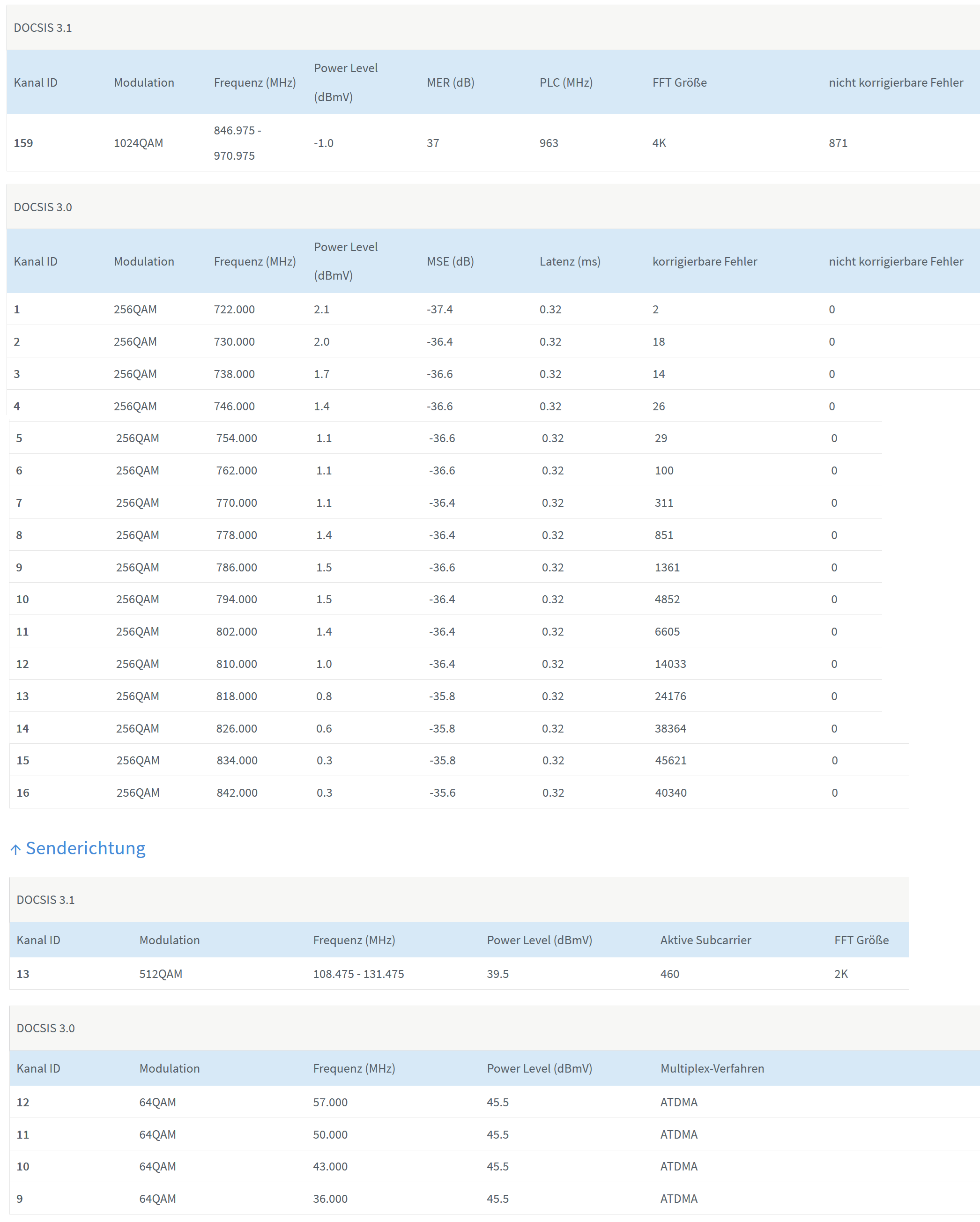This screenshot has width=980, height=1222.
Task: Click the frequency 722.000 cell
Action: (234, 310)
